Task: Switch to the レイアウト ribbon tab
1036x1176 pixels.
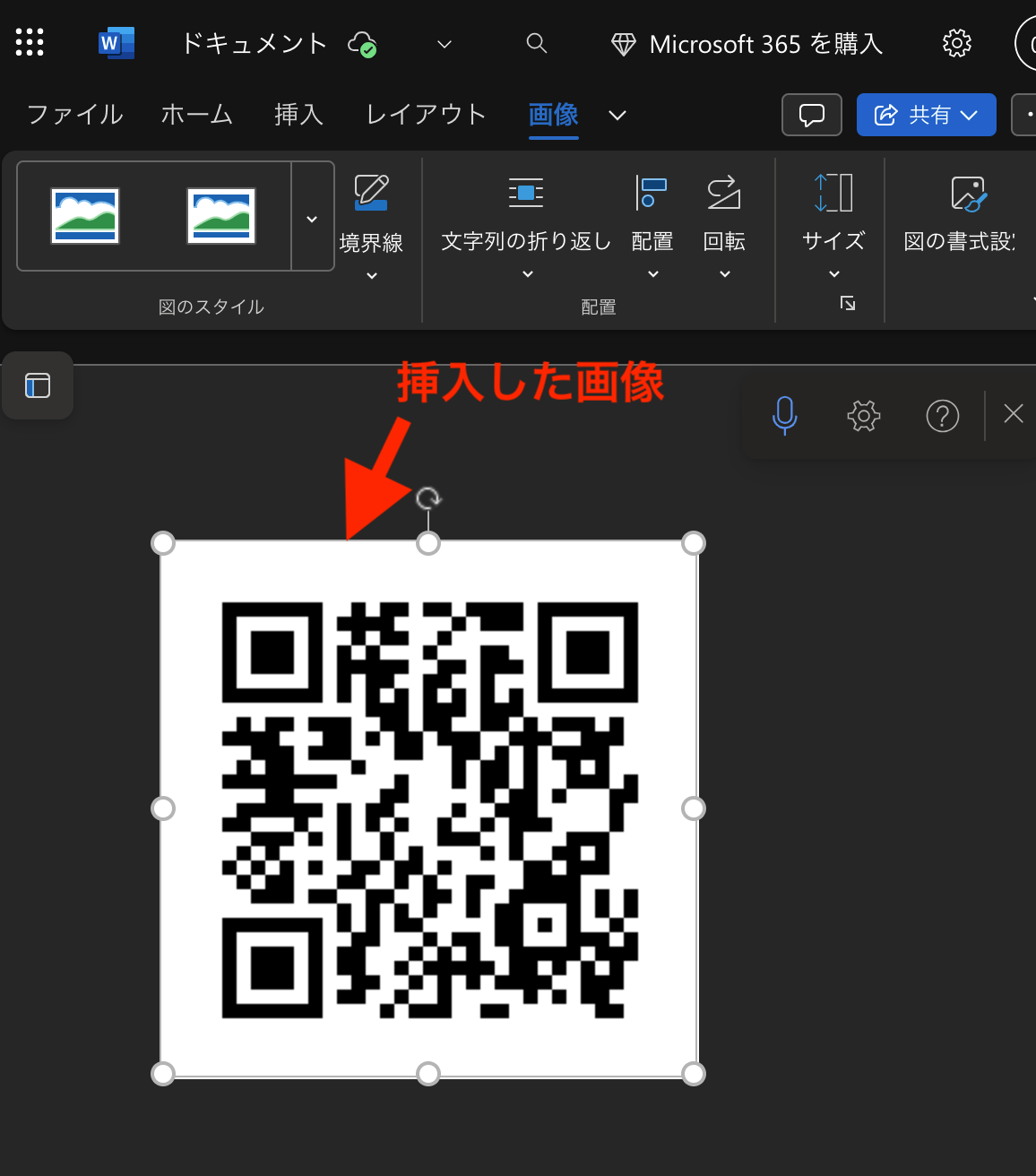Action: 424,115
